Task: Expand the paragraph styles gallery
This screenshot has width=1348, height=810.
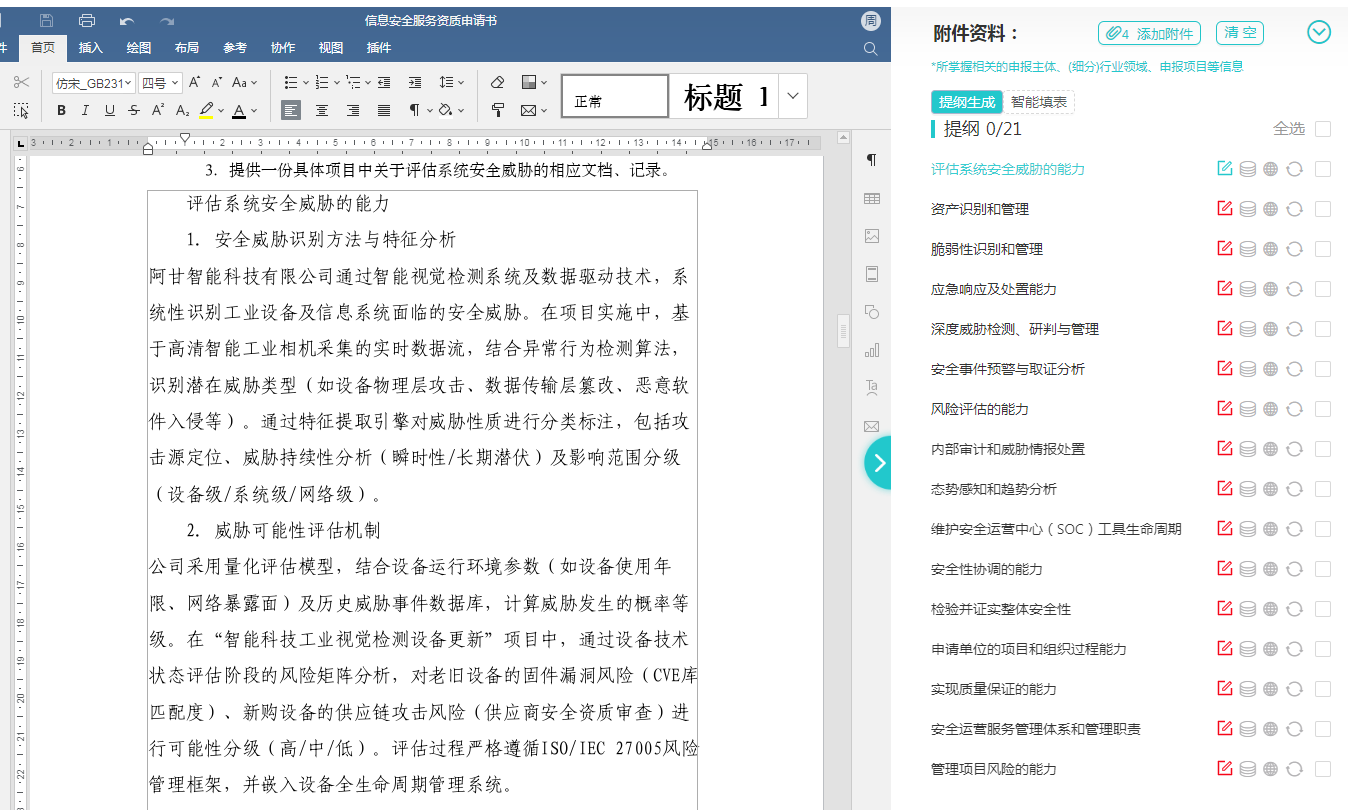Action: [793, 96]
